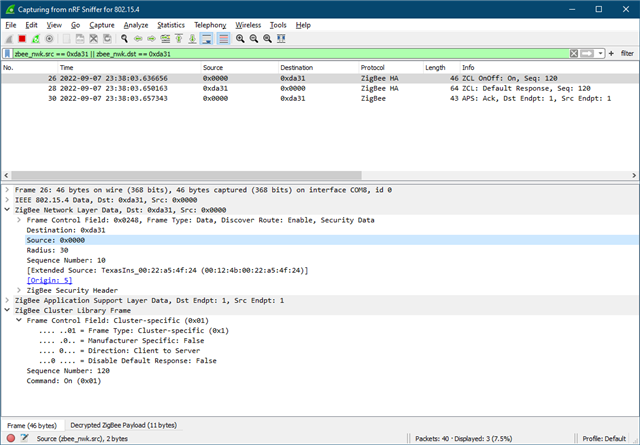Select the Command: On (0x01) field
The height and width of the screenshot is (445, 640).
[64, 381]
